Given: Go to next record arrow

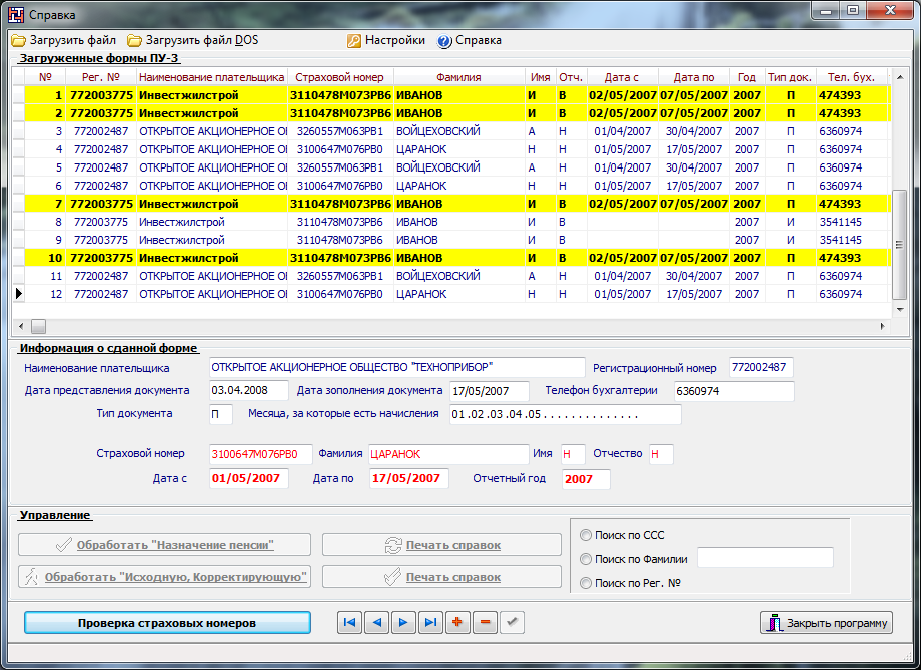Looking at the screenshot, I should pos(404,622).
